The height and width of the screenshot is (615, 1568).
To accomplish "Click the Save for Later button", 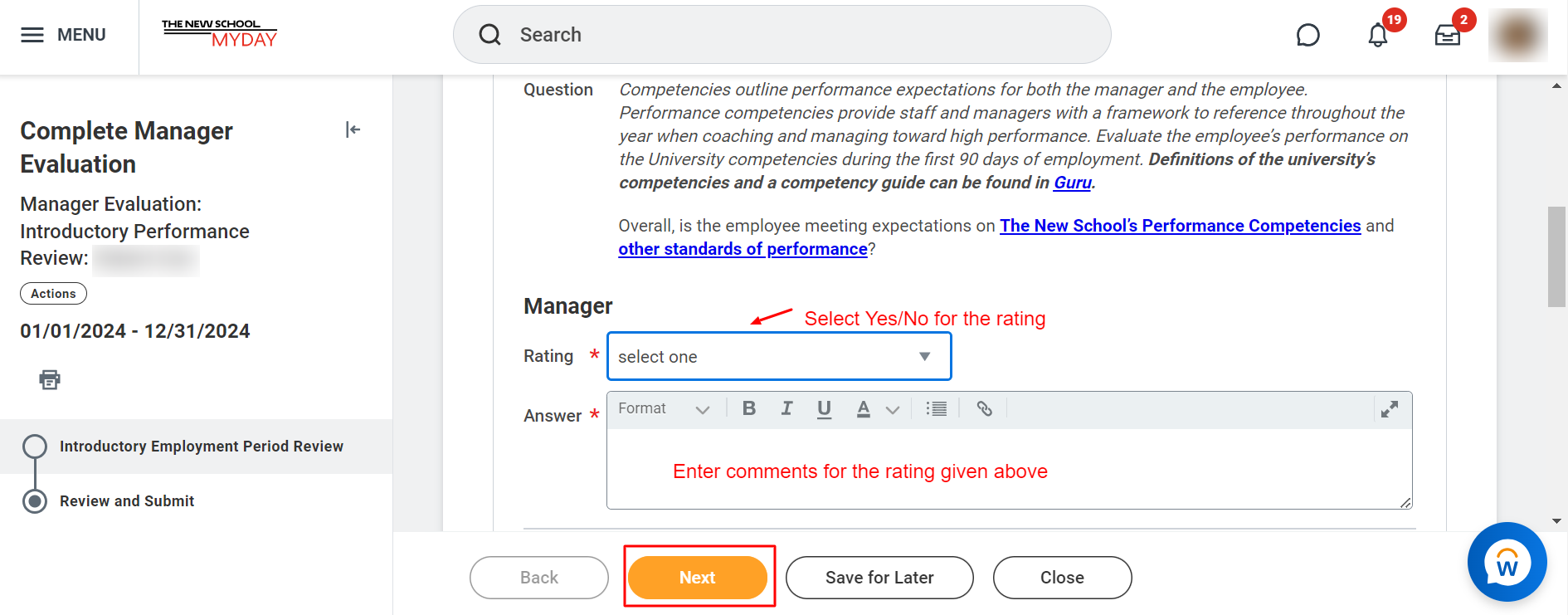I will pyautogui.click(x=879, y=578).
